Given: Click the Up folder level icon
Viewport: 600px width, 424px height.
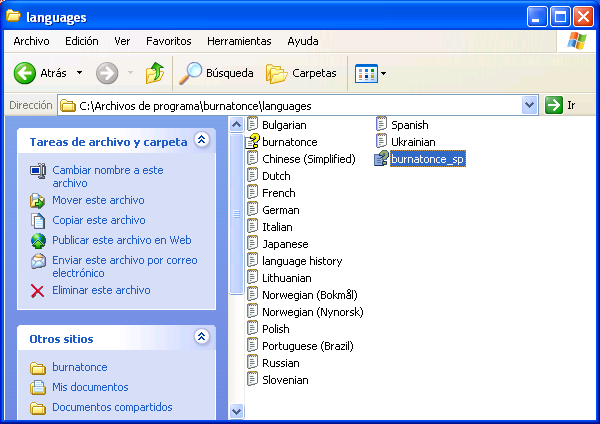Looking at the screenshot, I should [x=154, y=73].
